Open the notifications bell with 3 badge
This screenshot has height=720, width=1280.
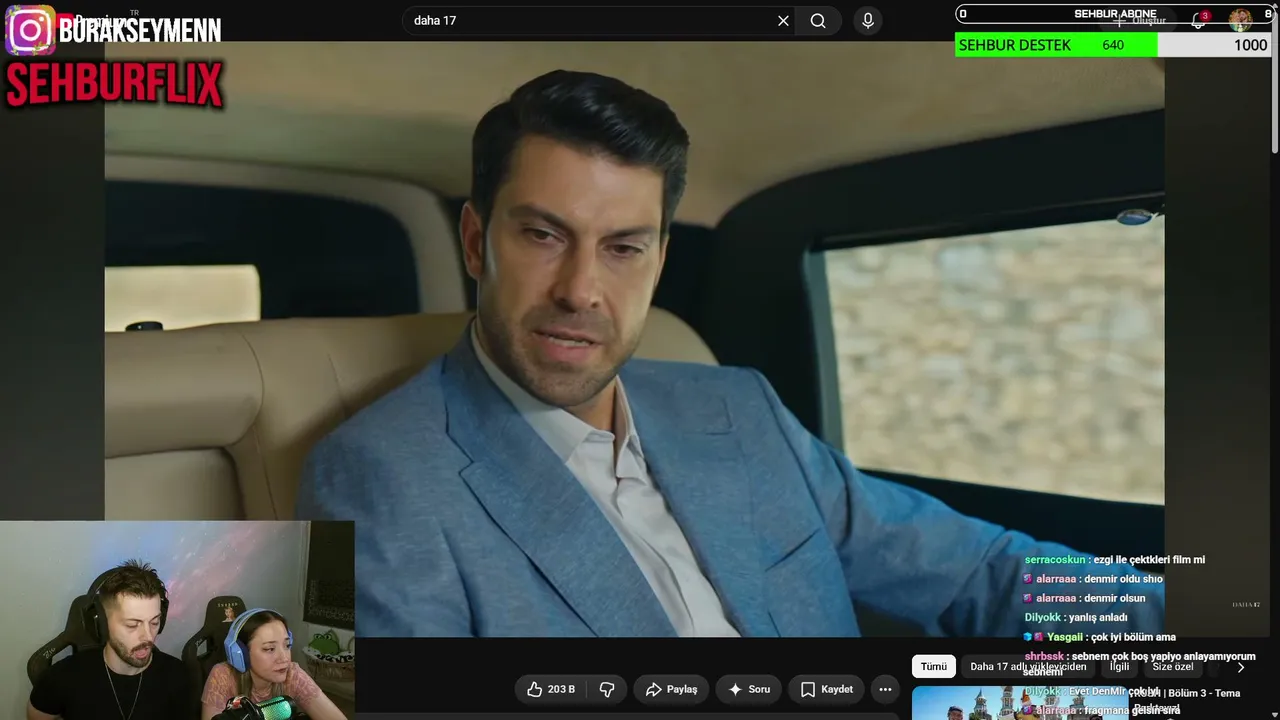point(1199,19)
